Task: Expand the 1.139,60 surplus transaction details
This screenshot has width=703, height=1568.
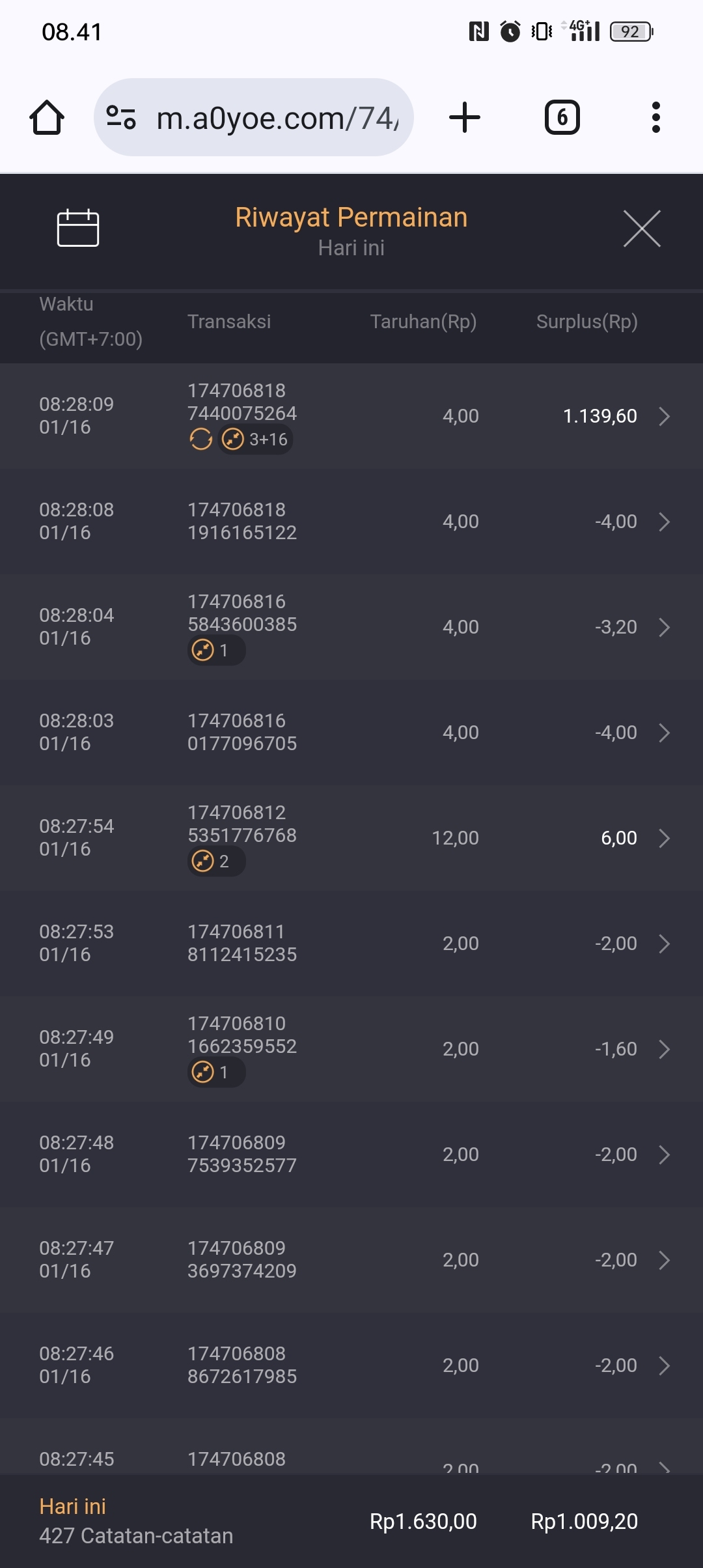Action: tap(664, 416)
